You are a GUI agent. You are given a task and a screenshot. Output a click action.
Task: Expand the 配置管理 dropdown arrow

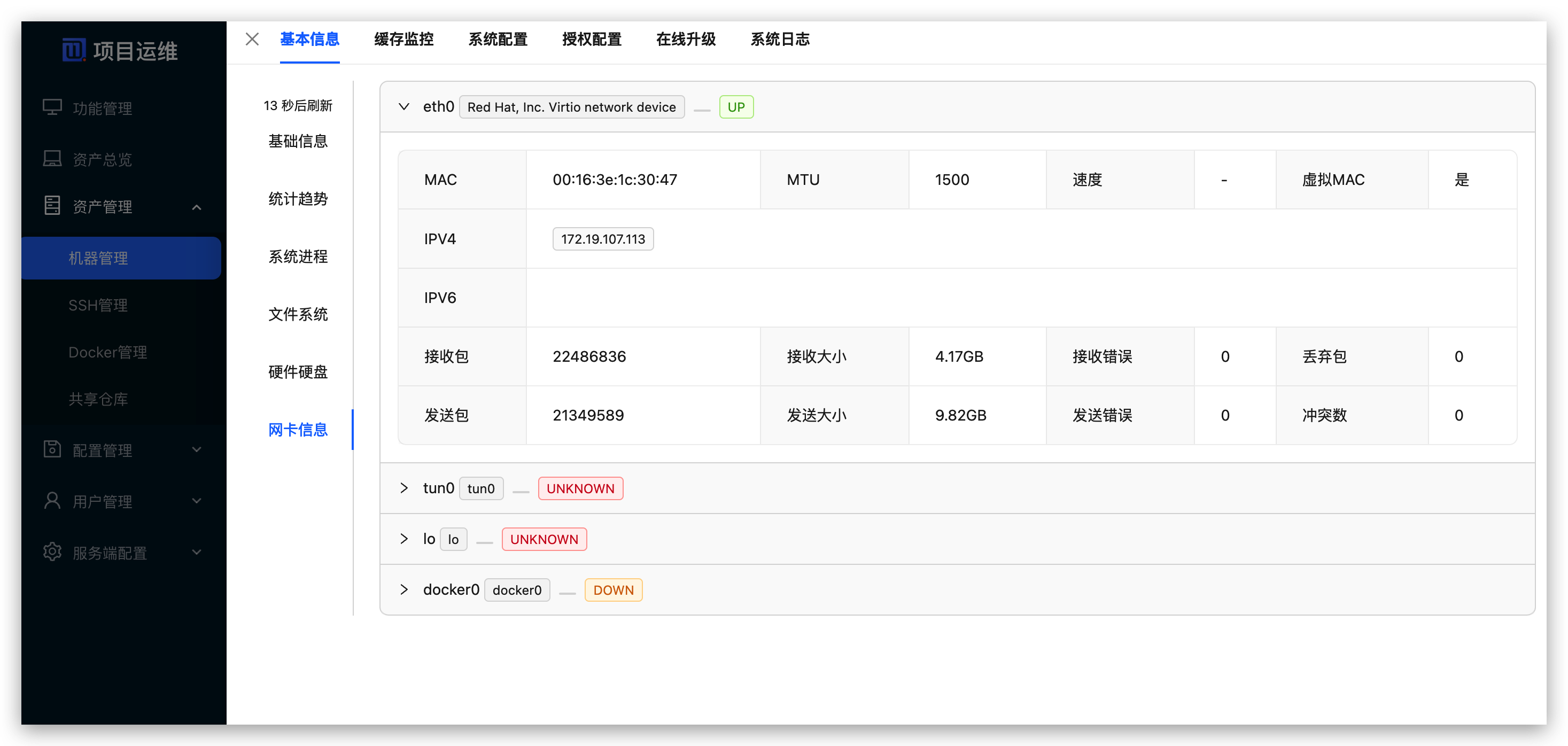click(197, 449)
